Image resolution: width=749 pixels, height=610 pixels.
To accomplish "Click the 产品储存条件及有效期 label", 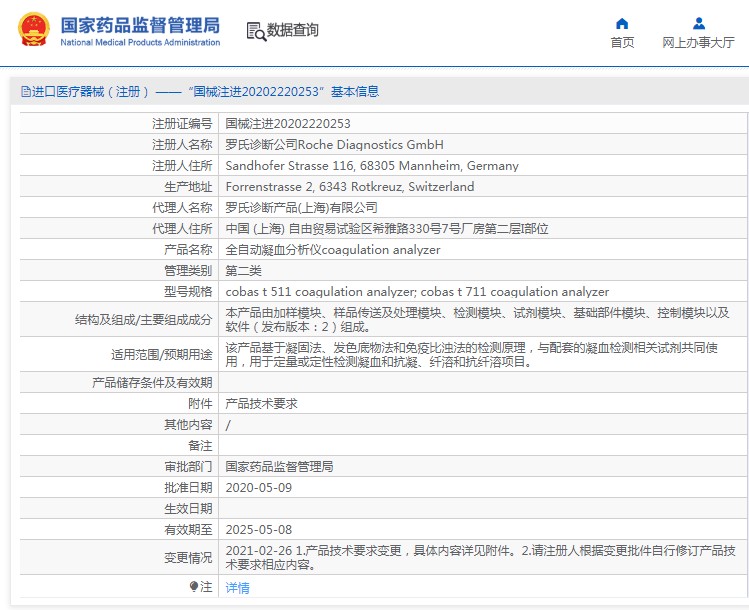I will [x=152, y=383].
